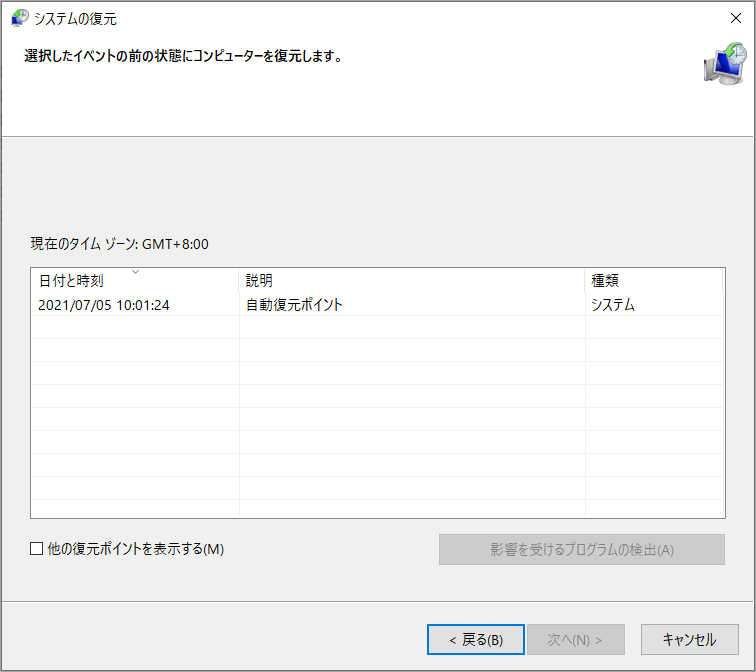Click the 種類 column header
This screenshot has height=672, width=756.
[654, 281]
